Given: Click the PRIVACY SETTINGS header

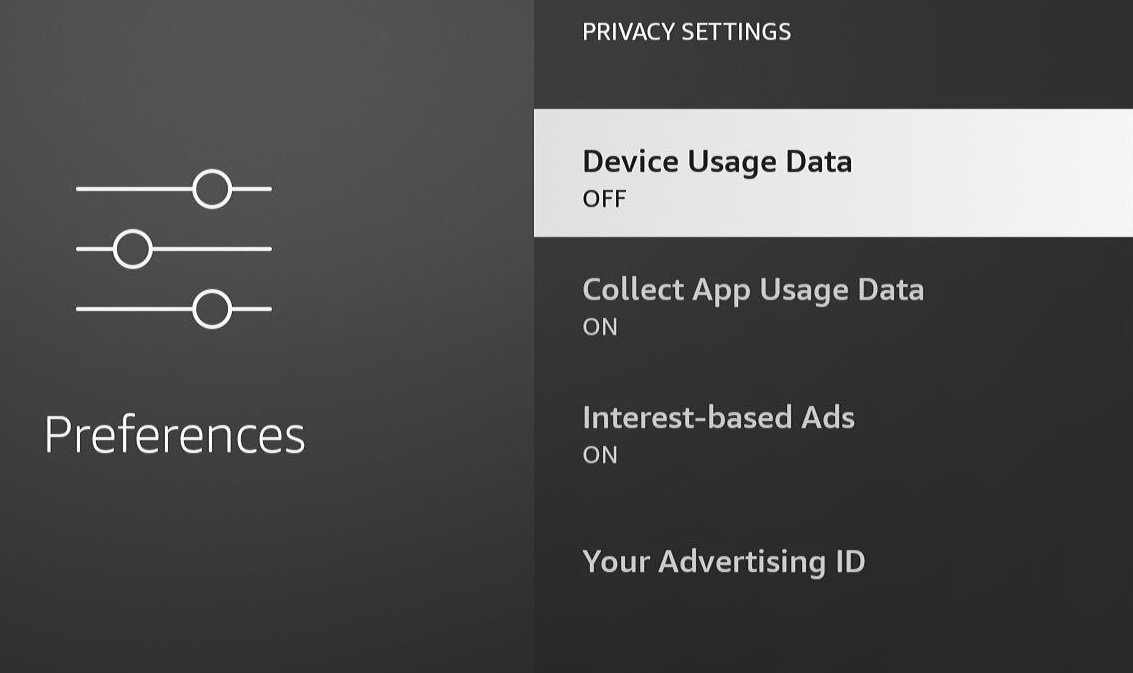Looking at the screenshot, I should click(x=686, y=32).
